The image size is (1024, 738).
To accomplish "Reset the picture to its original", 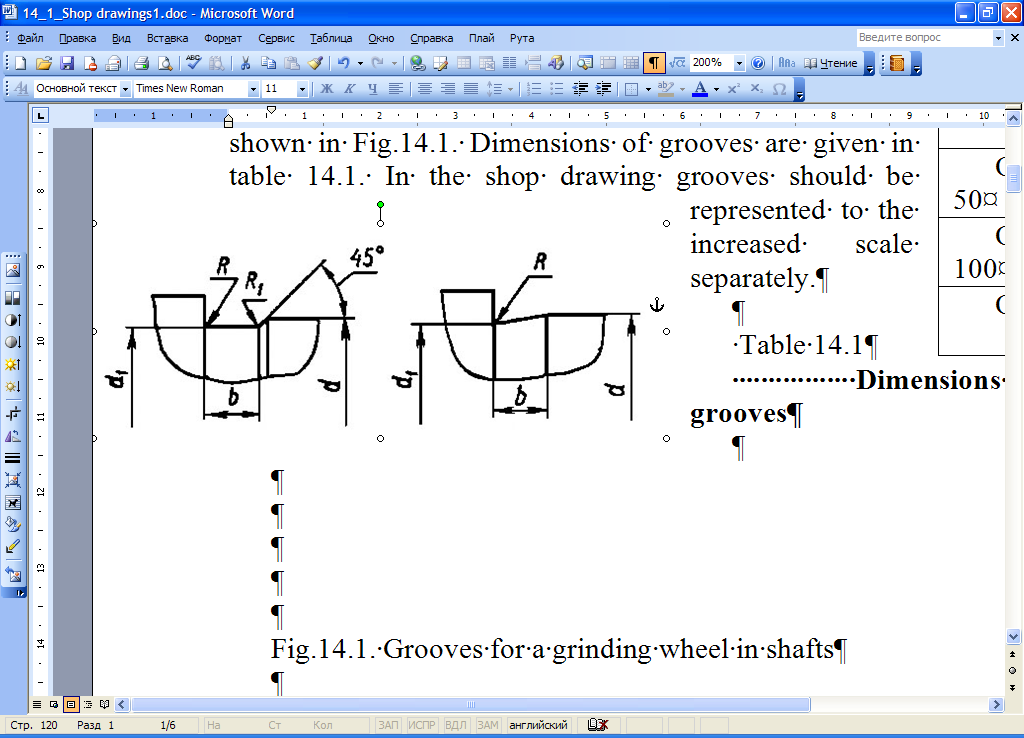I will pyautogui.click(x=12, y=575).
